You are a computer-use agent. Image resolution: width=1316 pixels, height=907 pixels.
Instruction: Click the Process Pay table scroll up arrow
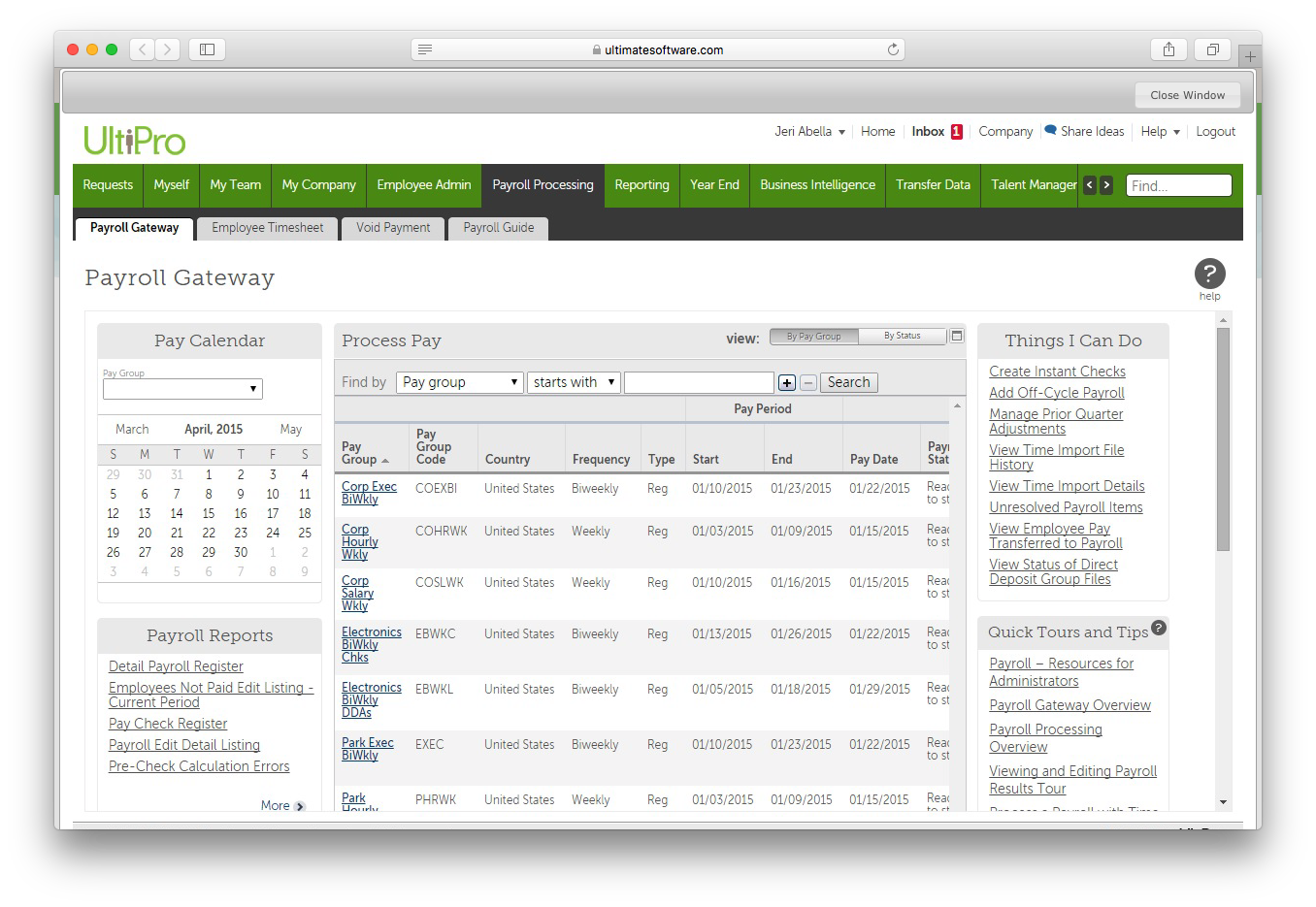[957, 406]
